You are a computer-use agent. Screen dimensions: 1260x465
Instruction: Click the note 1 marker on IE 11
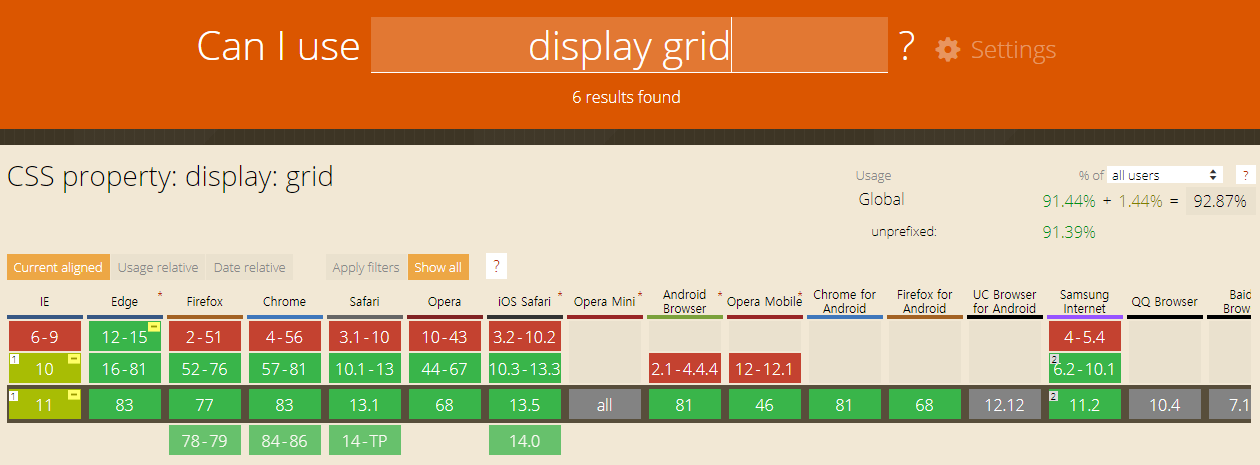pos(14,395)
